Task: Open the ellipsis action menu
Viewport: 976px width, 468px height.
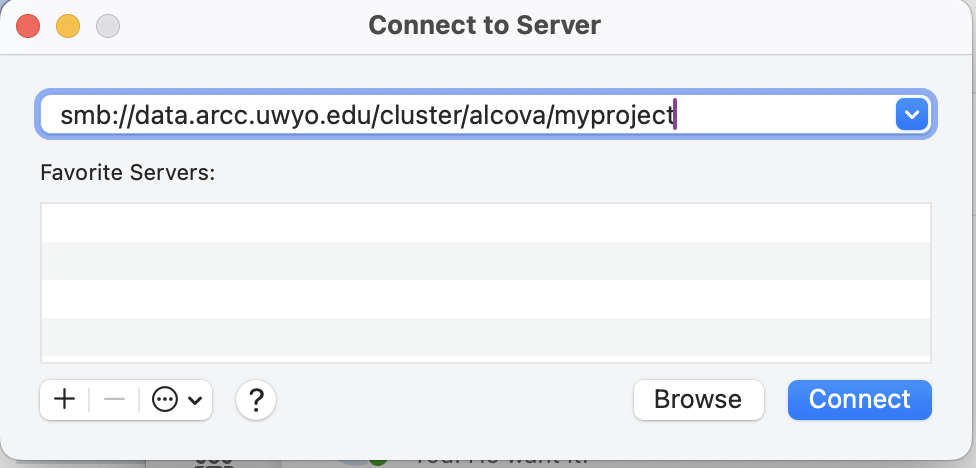Action: coord(165,400)
